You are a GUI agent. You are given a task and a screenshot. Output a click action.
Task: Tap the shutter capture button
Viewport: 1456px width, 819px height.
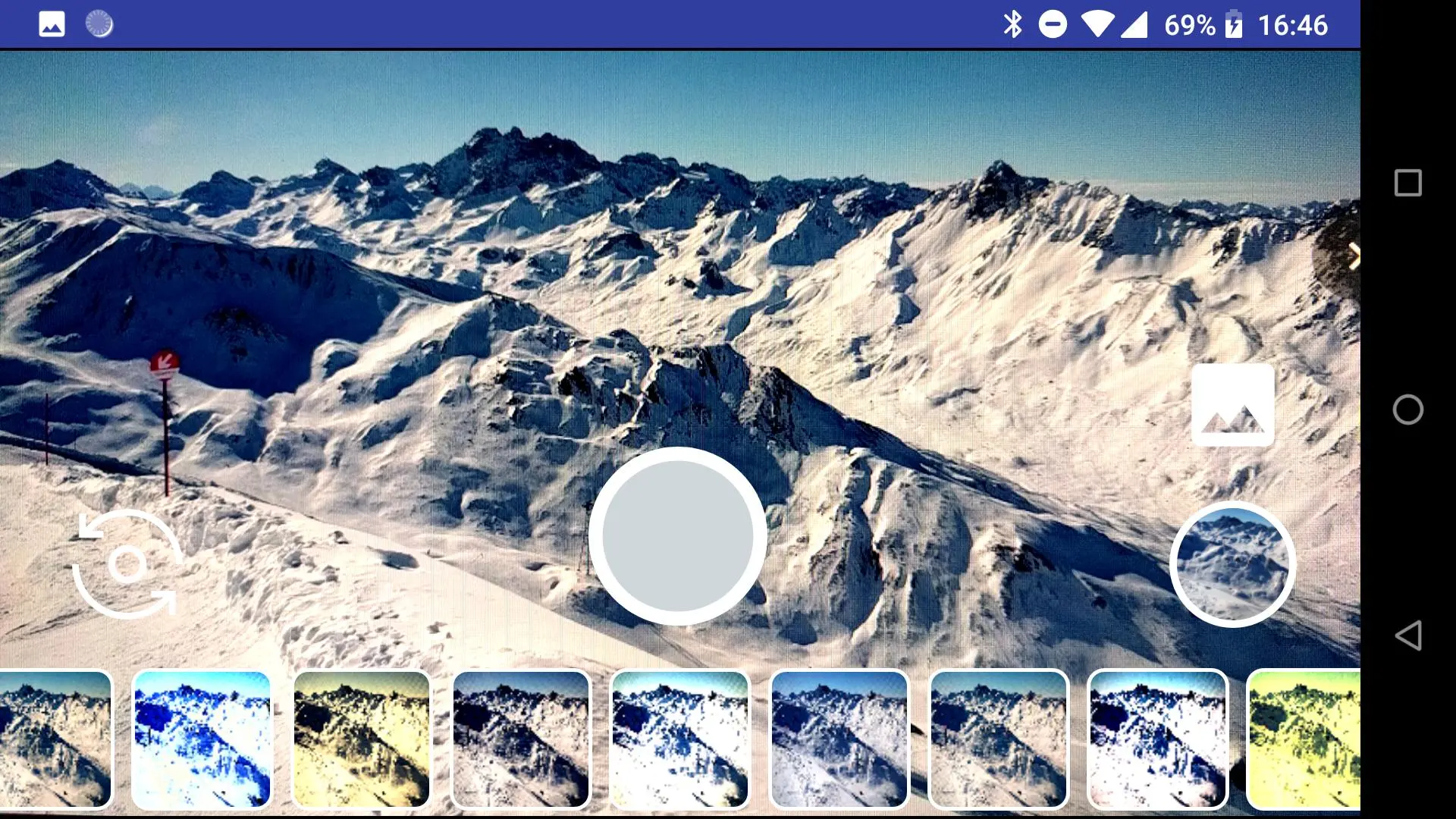[677, 536]
